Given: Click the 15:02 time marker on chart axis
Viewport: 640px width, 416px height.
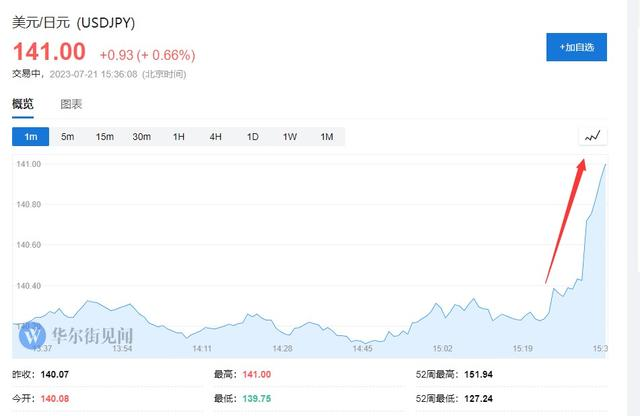Looking at the screenshot, I should click(442, 348).
